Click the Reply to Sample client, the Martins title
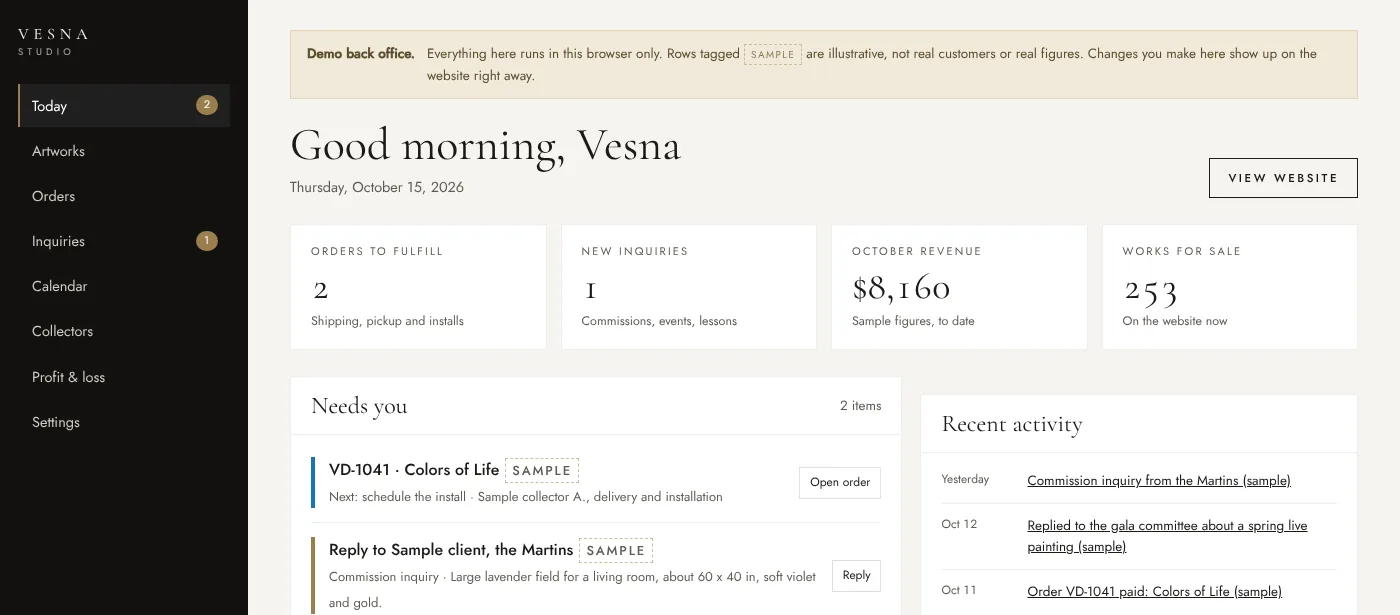This screenshot has width=1400, height=615. pos(451,550)
